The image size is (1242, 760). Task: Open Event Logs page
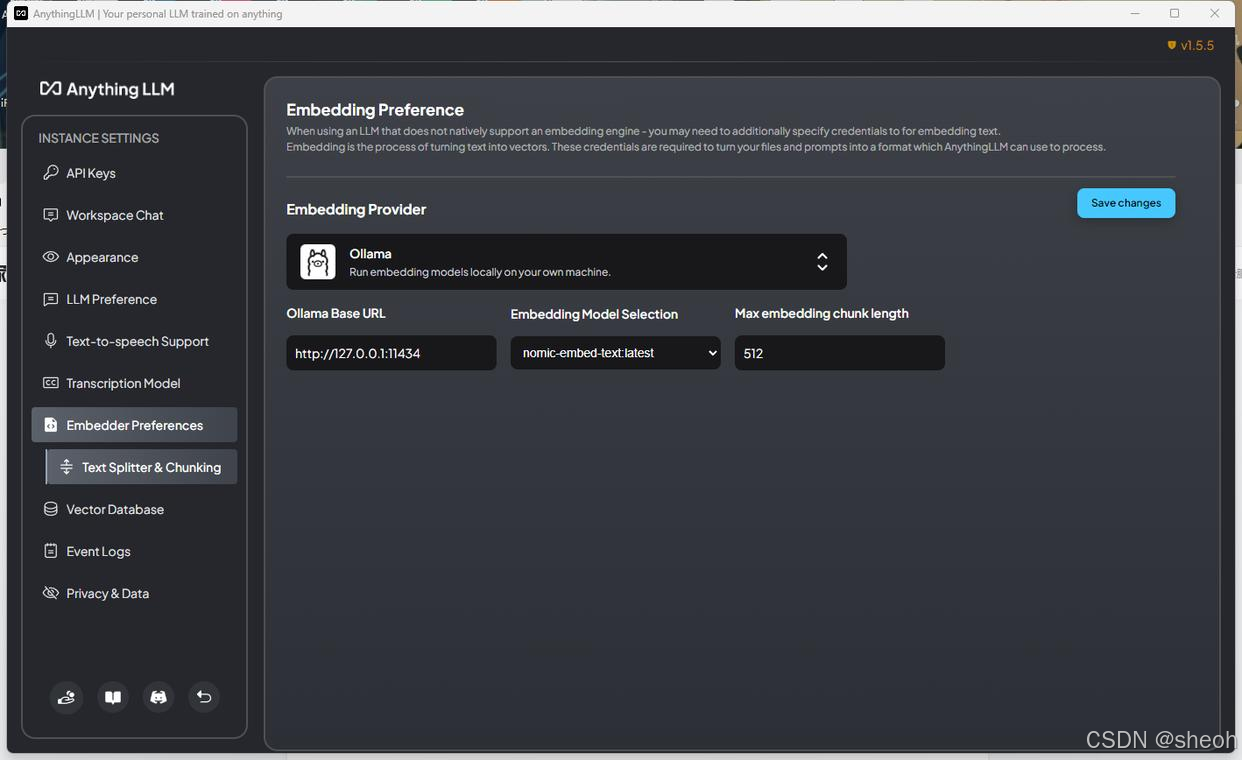tap(134, 551)
